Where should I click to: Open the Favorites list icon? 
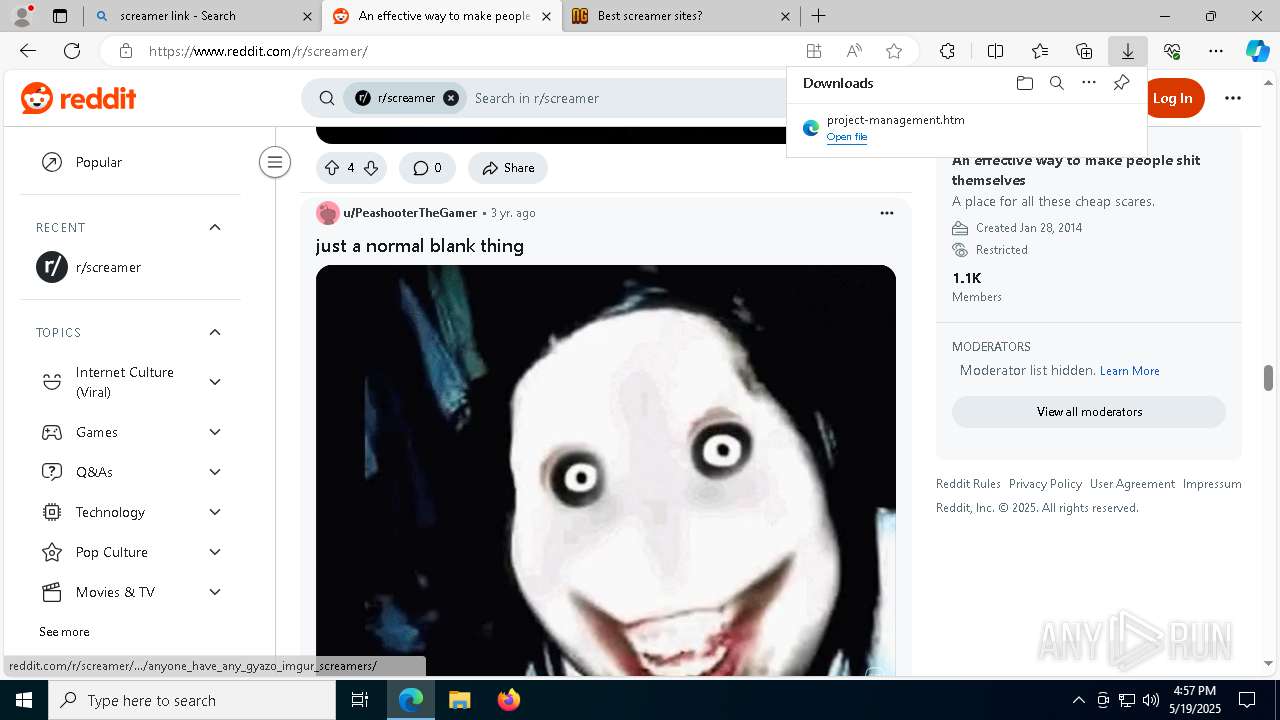pos(1040,51)
